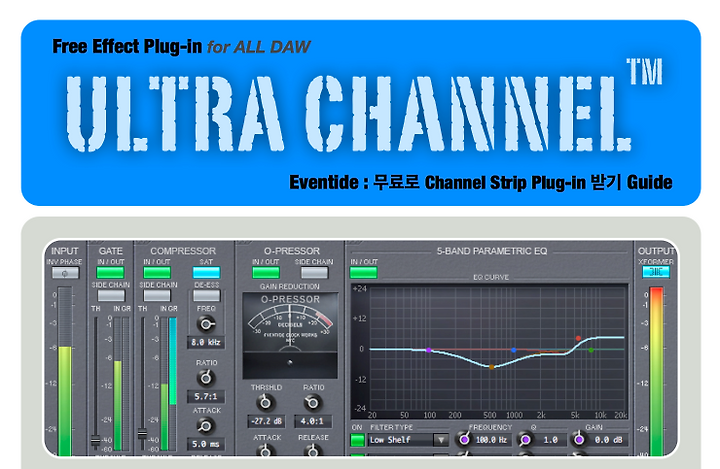Click the 'COMPRESSOR' section label

183,251
